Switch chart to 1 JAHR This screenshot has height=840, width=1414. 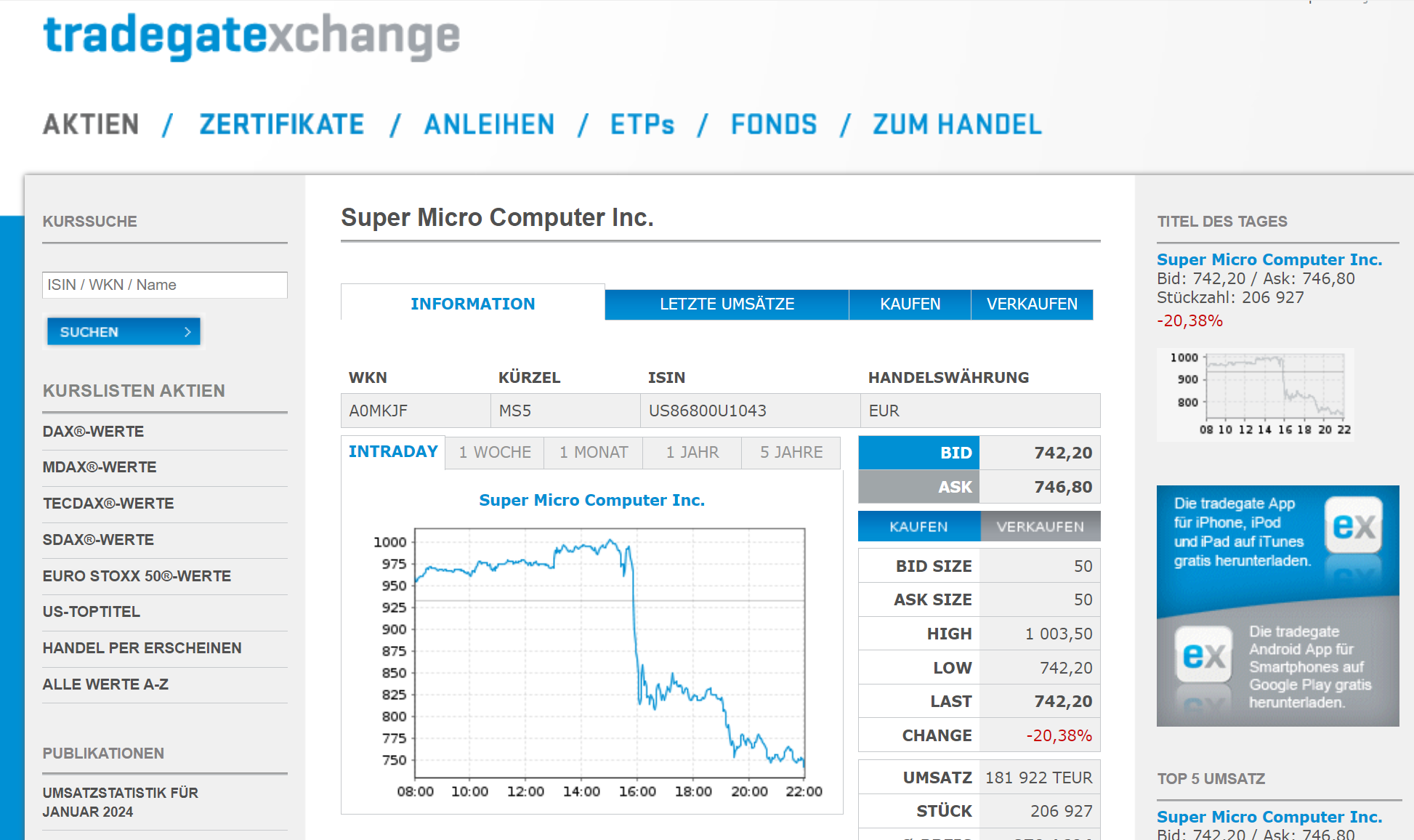click(x=692, y=453)
